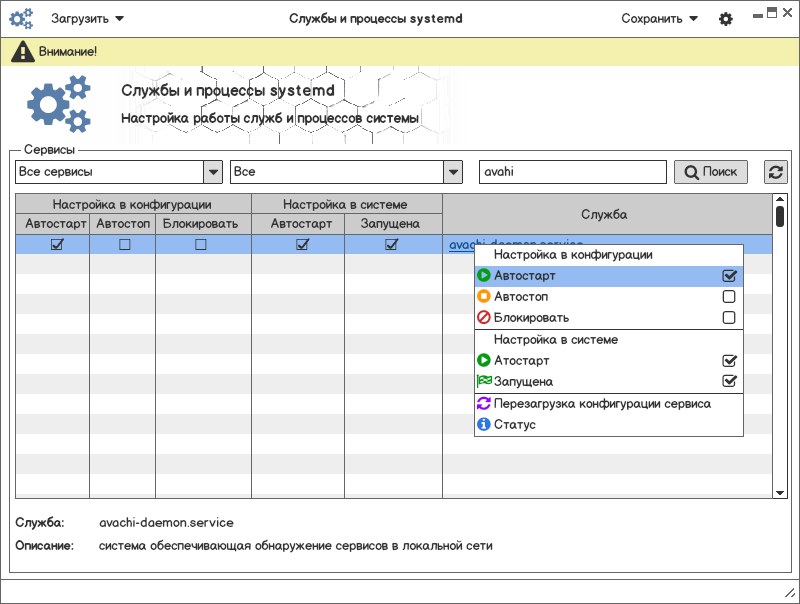Click the blue info Статус icon
Viewport: 800px width, 604px height.
(484, 425)
